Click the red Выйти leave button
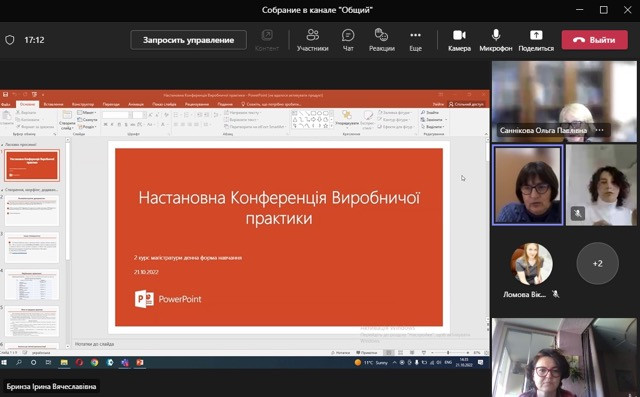The width and height of the screenshot is (640, 397). click(595, 40)
